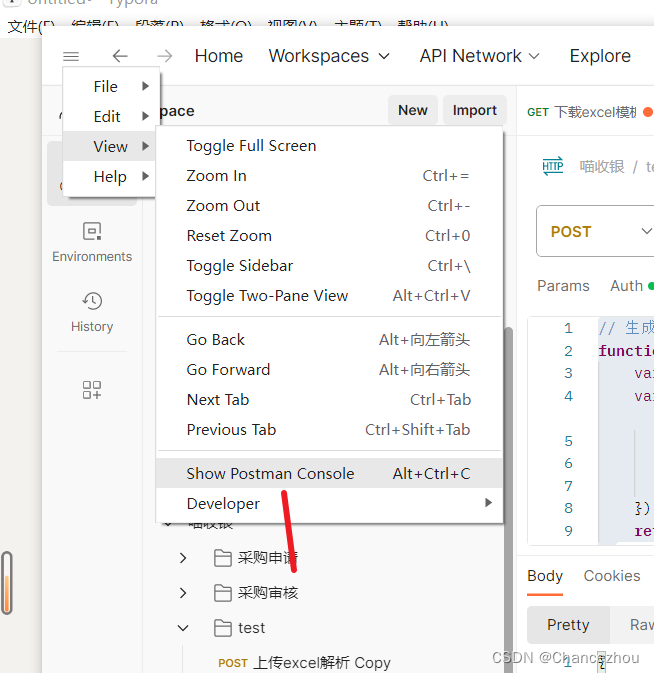Select Show Postman Console

coord(329,473)
